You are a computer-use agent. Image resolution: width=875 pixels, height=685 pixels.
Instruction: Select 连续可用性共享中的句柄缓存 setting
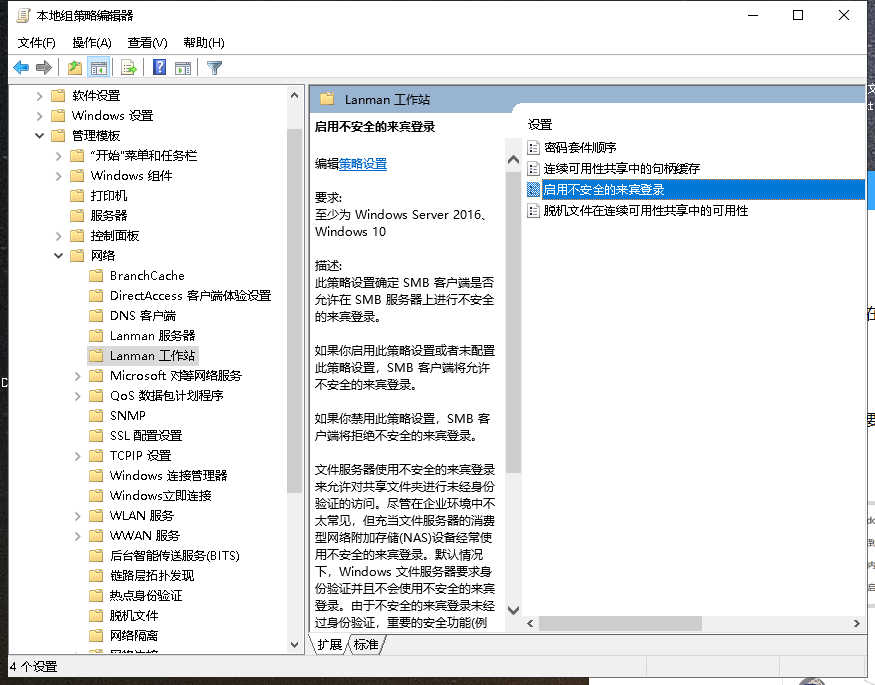[622, 168]
